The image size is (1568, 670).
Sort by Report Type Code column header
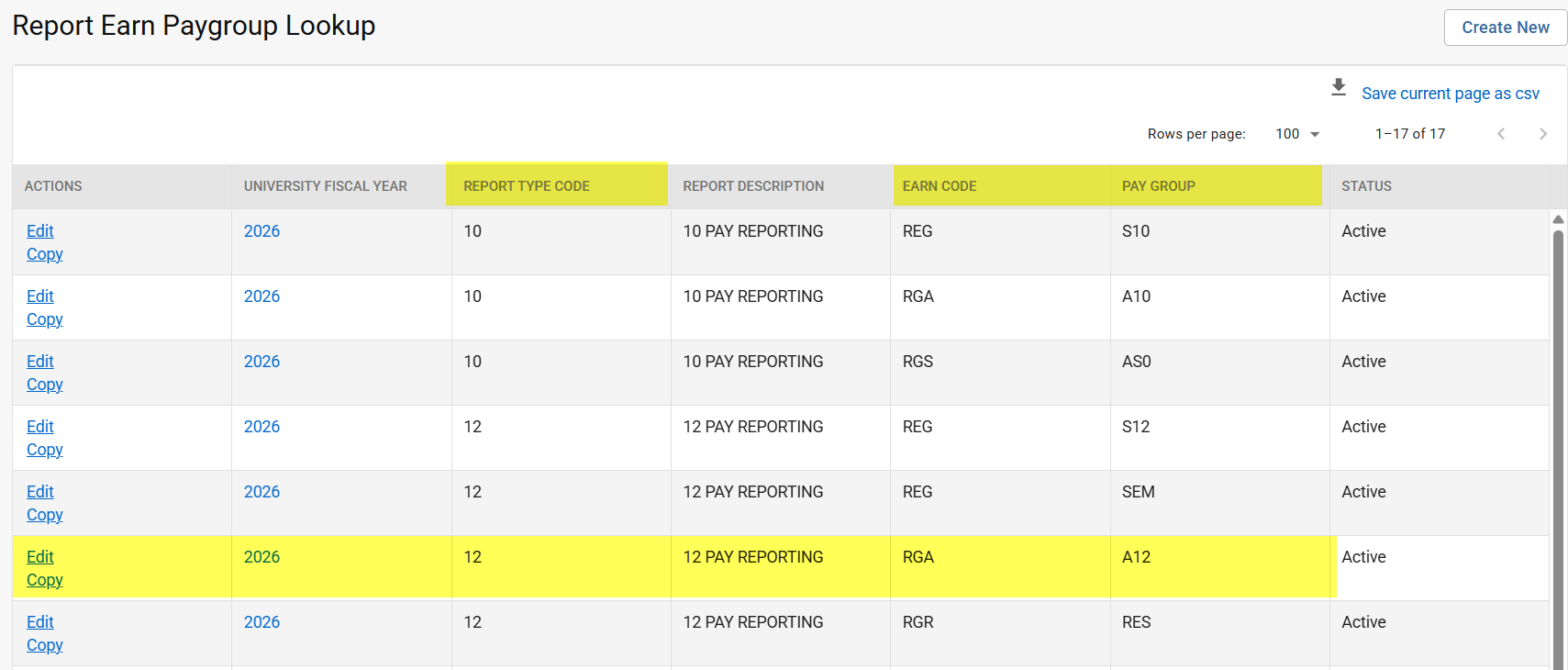pyautogui.click(x=526, y=186)
